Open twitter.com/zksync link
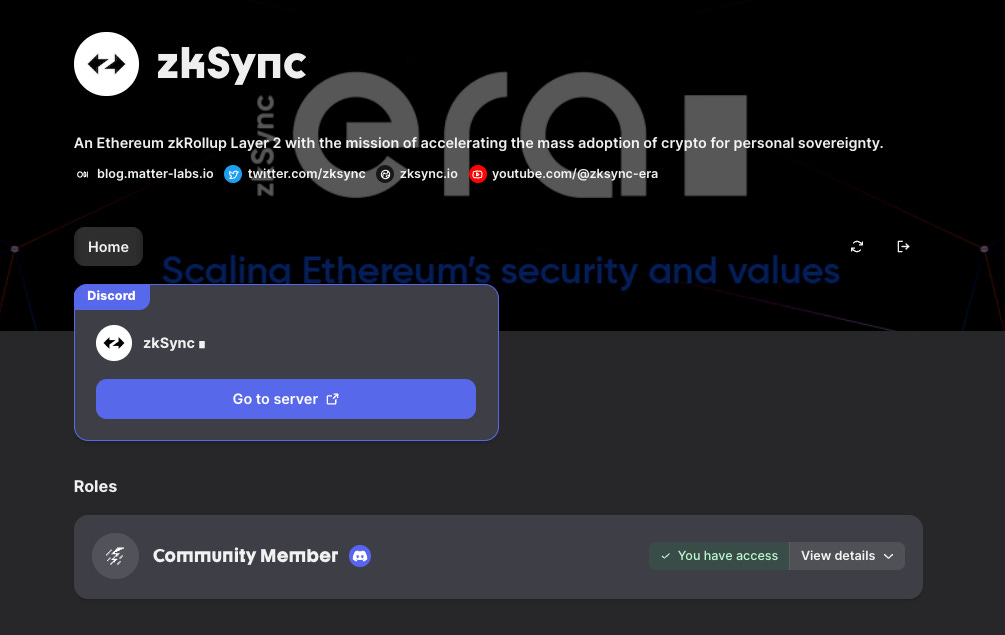Viewport: 1005px width, 635px height. click(x=306, y=174)
